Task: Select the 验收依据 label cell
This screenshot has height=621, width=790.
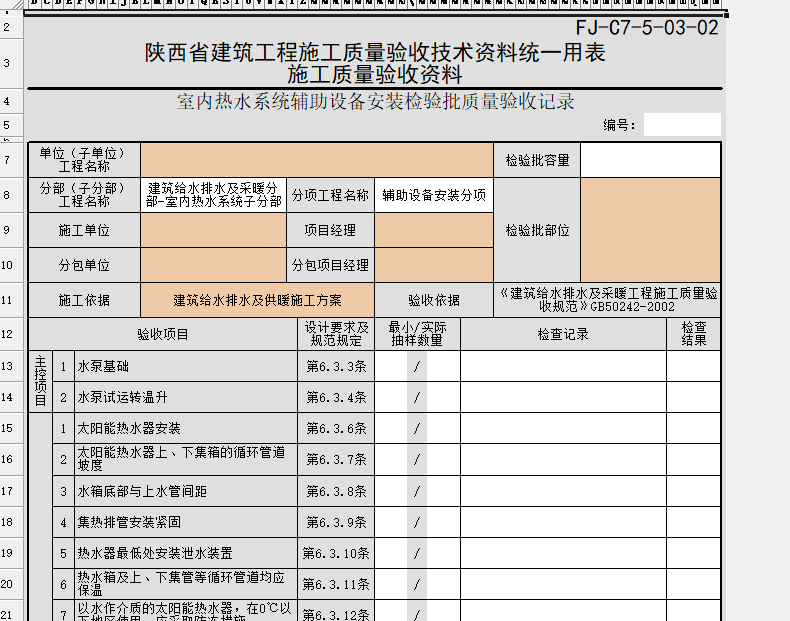Action: pyautogui.click(x=434, y=300)
